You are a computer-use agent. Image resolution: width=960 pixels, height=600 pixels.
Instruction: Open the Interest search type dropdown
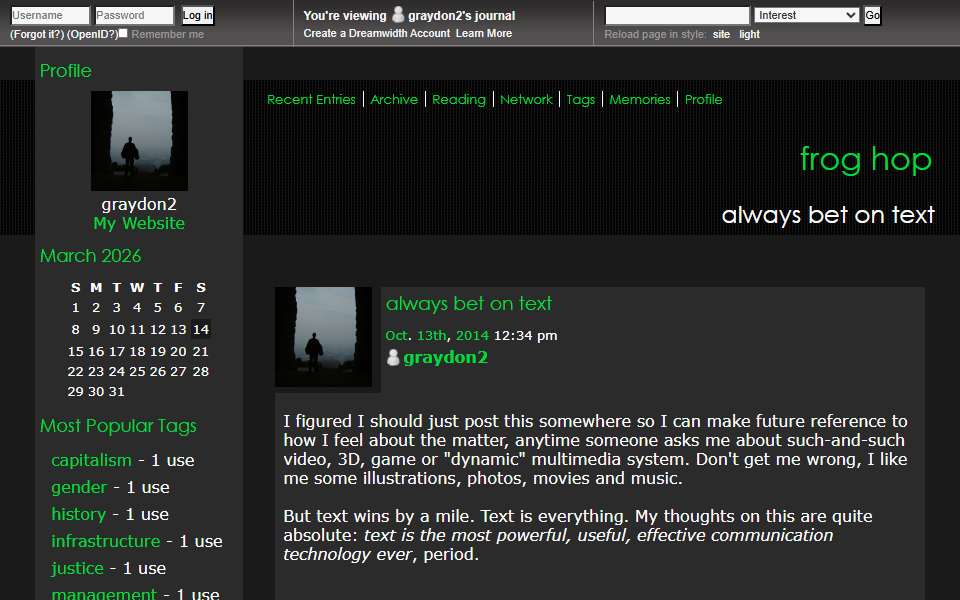806,15
